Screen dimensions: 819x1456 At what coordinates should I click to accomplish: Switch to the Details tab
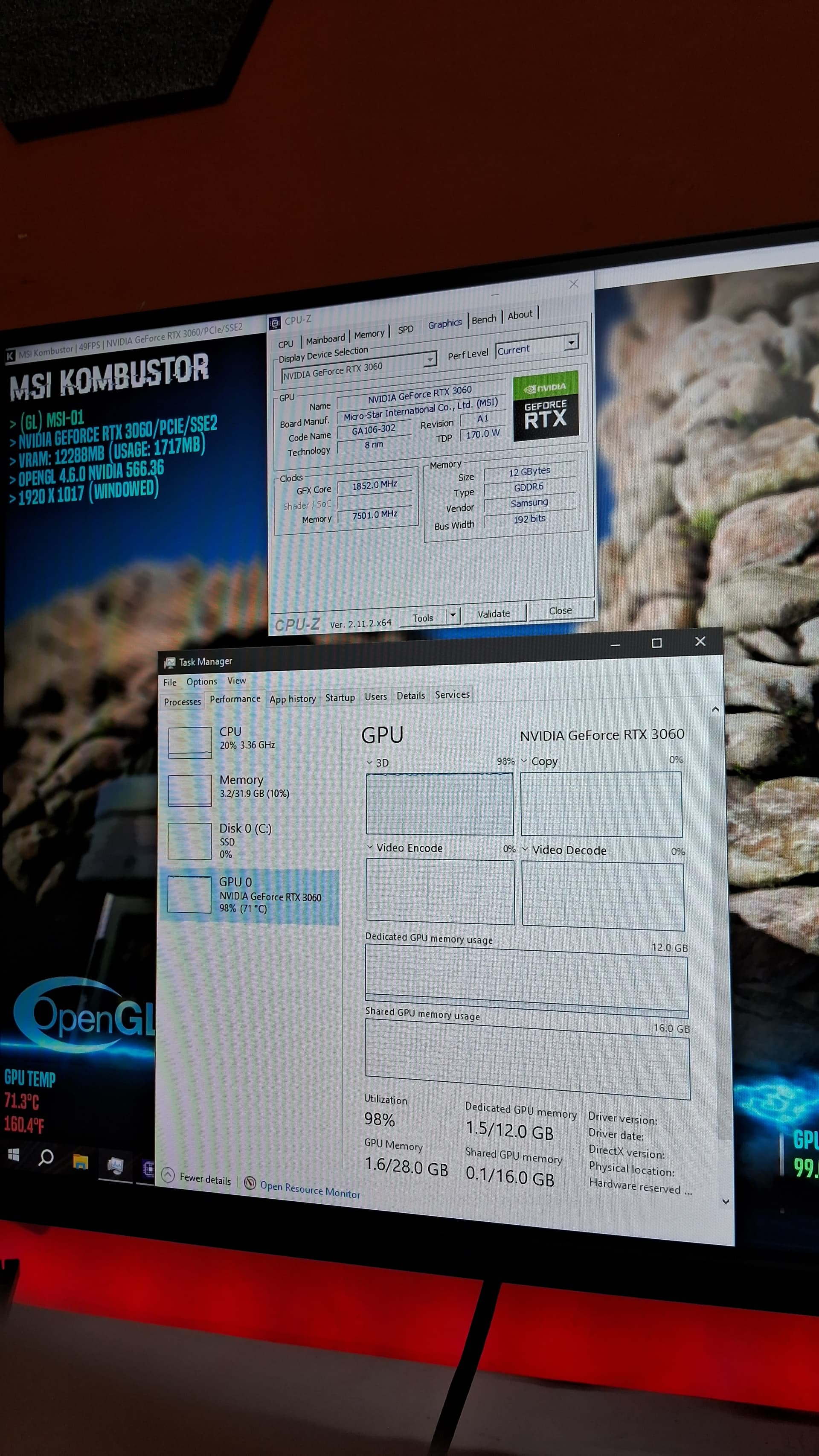click(x=411, y=695)
